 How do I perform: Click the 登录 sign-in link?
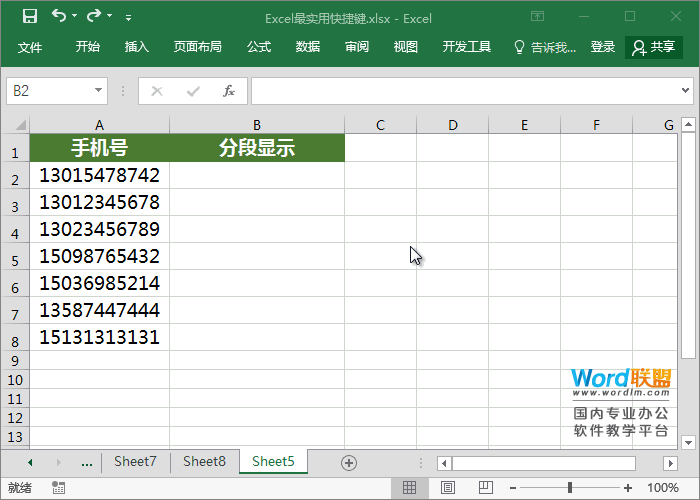(x=602, y=47)
